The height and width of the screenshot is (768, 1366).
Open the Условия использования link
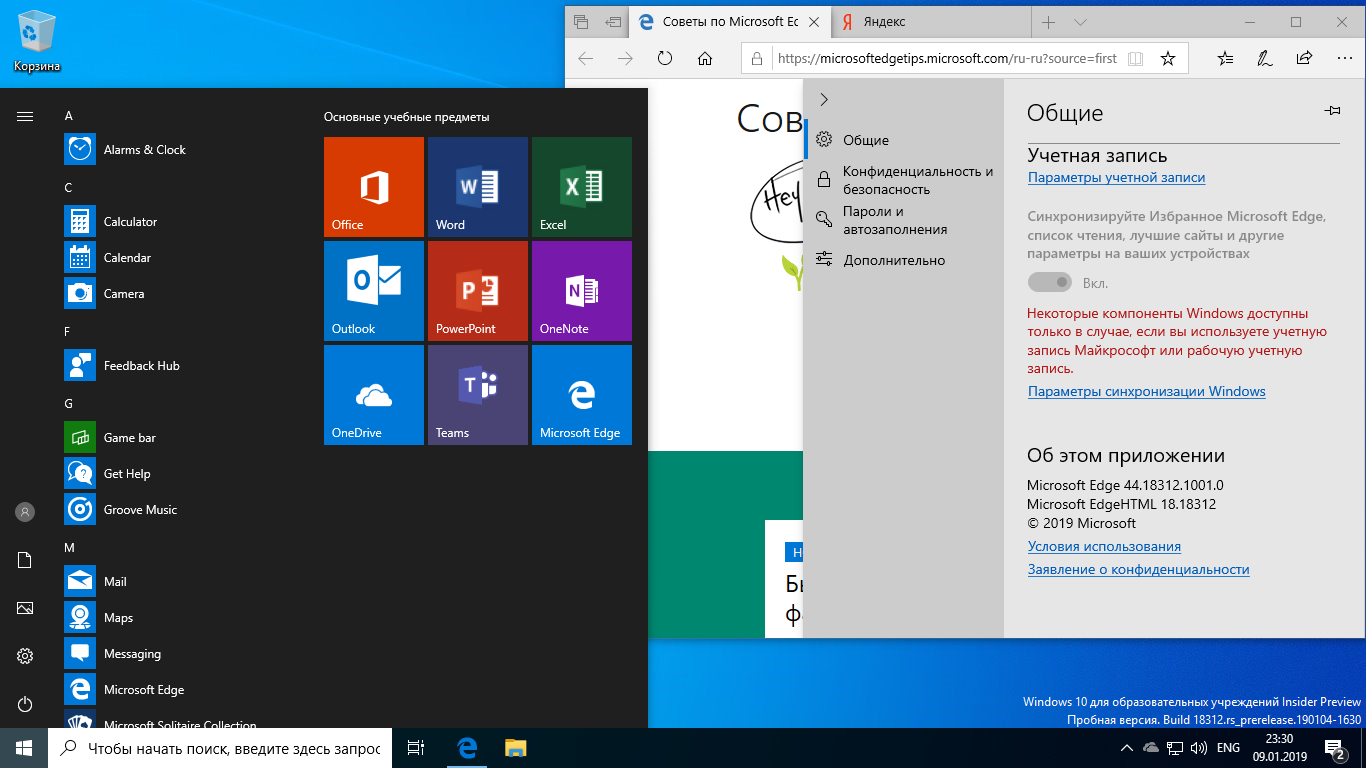click(1104, 547)
